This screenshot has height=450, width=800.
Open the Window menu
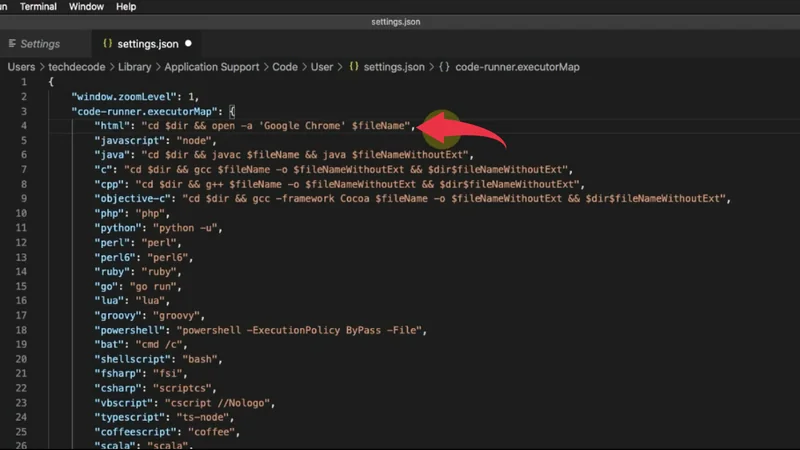(85, 6)
